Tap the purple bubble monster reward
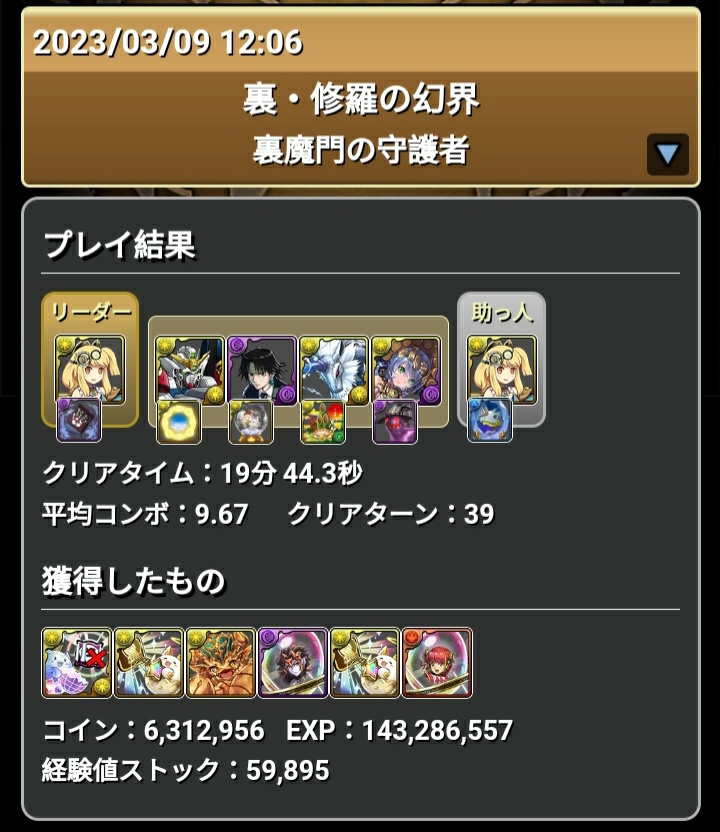 pos(293,663)
